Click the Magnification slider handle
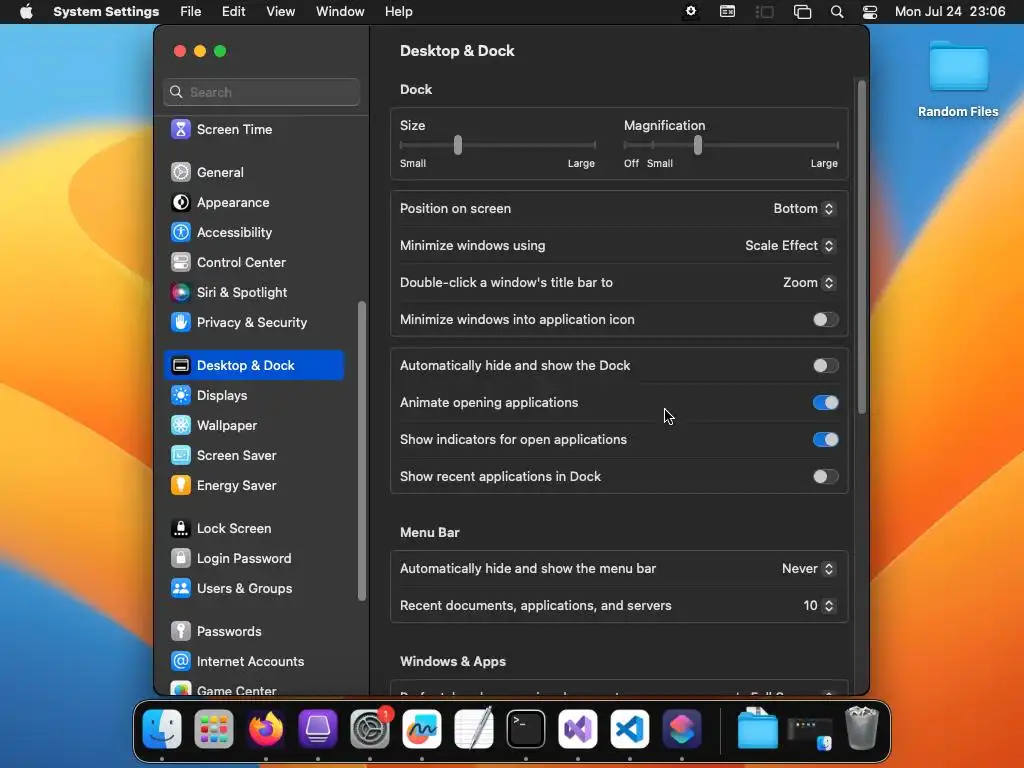The height and width of the screenshot is (768, 1024). point(697,145)
